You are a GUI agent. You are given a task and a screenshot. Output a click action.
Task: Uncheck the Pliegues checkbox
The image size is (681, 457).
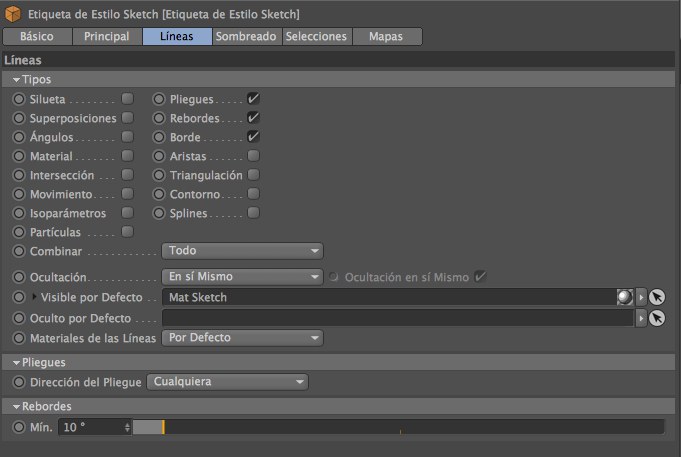253,99
